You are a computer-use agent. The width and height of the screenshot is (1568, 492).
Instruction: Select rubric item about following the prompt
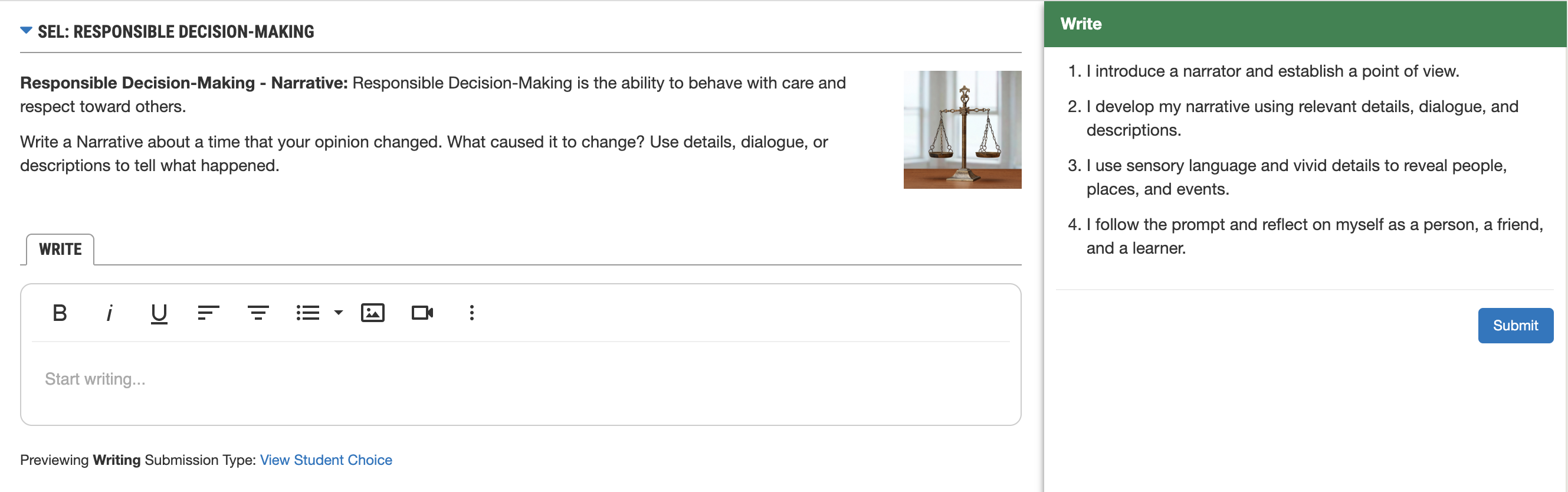1305,236
